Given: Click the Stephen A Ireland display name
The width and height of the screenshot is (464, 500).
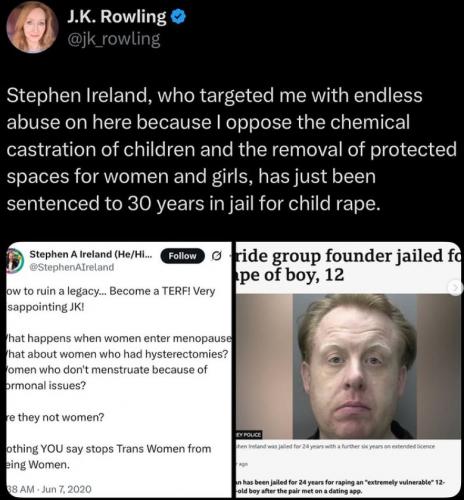Looking at the screenshot, I should [91, 254].
